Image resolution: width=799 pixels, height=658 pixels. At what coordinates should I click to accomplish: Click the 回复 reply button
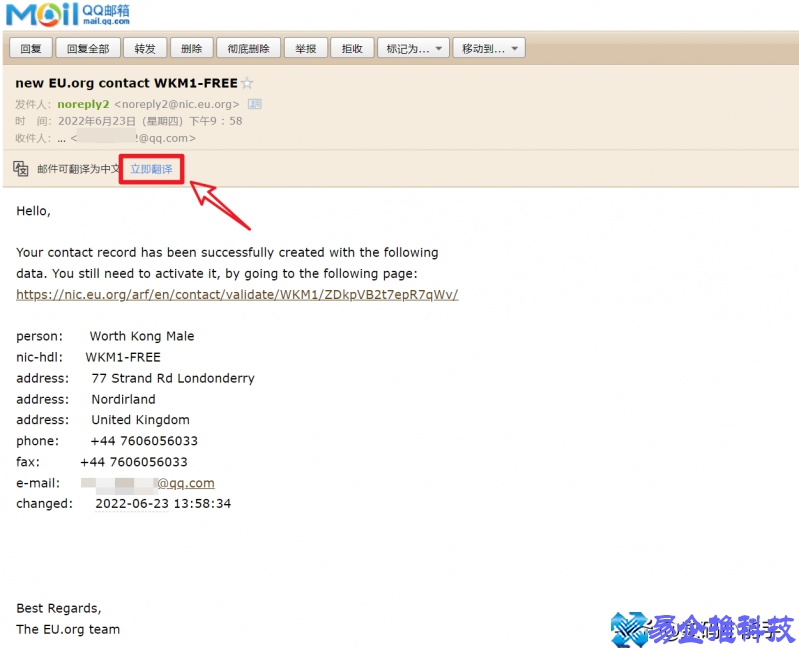[x=30, y=48]
